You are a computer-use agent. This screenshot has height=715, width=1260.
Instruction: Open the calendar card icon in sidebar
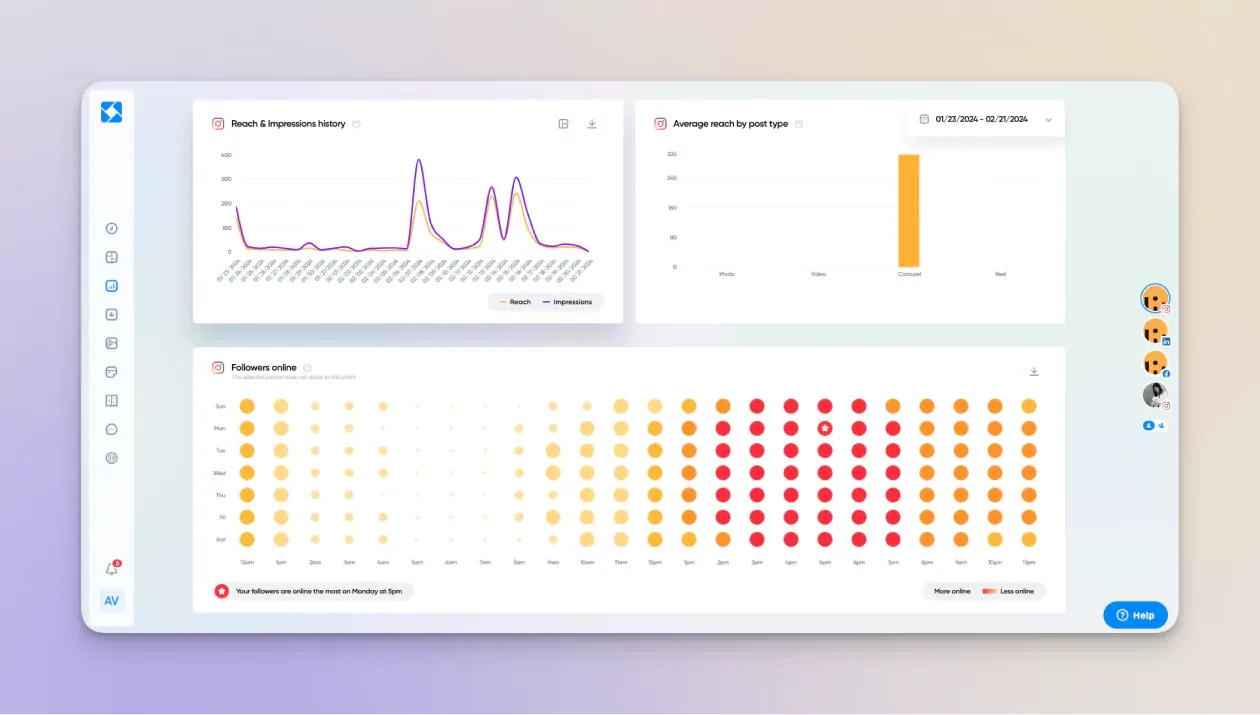click(112, 372)
